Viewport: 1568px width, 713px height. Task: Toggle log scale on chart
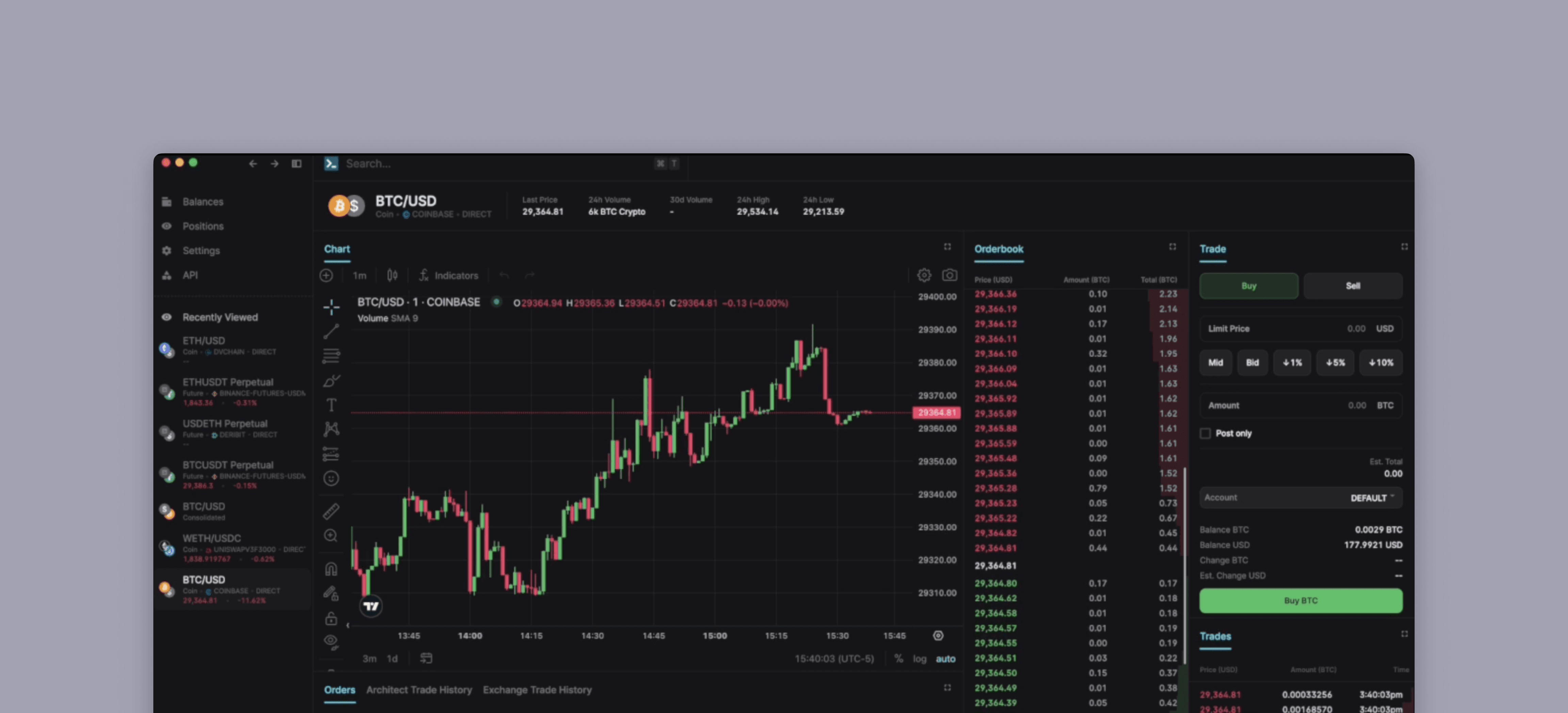[919, 659]
